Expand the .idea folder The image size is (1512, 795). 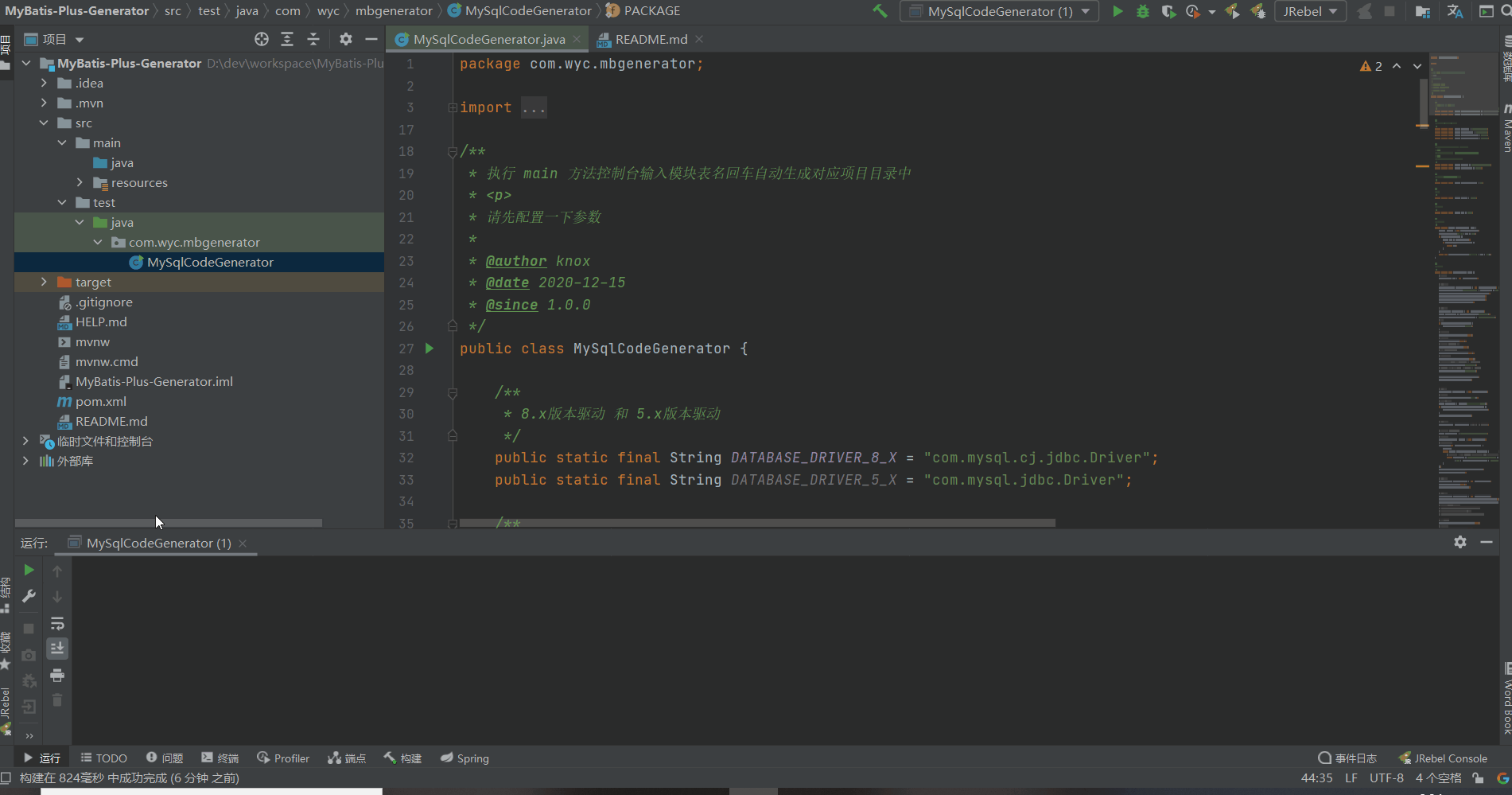(44, 83)
